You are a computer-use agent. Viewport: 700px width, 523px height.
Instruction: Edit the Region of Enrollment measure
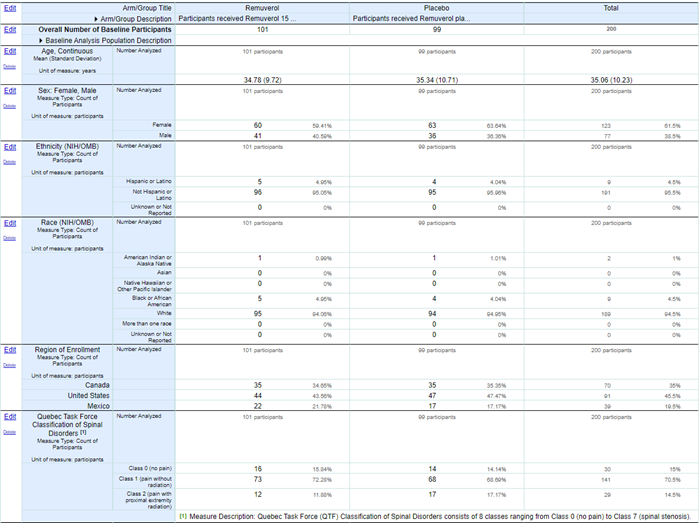click(x=10, y=349)
